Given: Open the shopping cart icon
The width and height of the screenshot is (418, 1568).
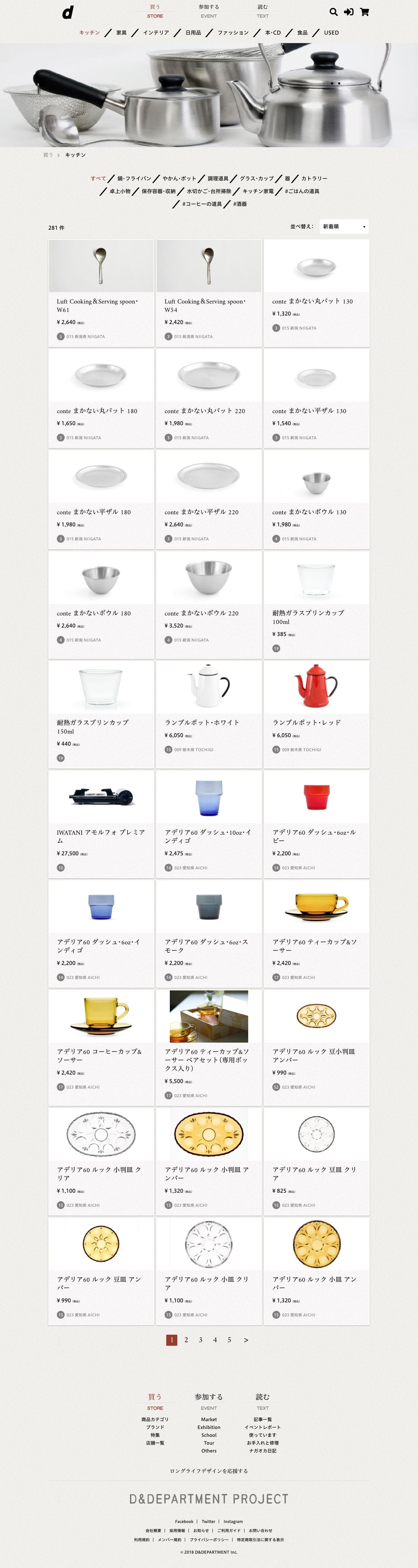Looking at the screenshot, I should (x=365, y=11).
